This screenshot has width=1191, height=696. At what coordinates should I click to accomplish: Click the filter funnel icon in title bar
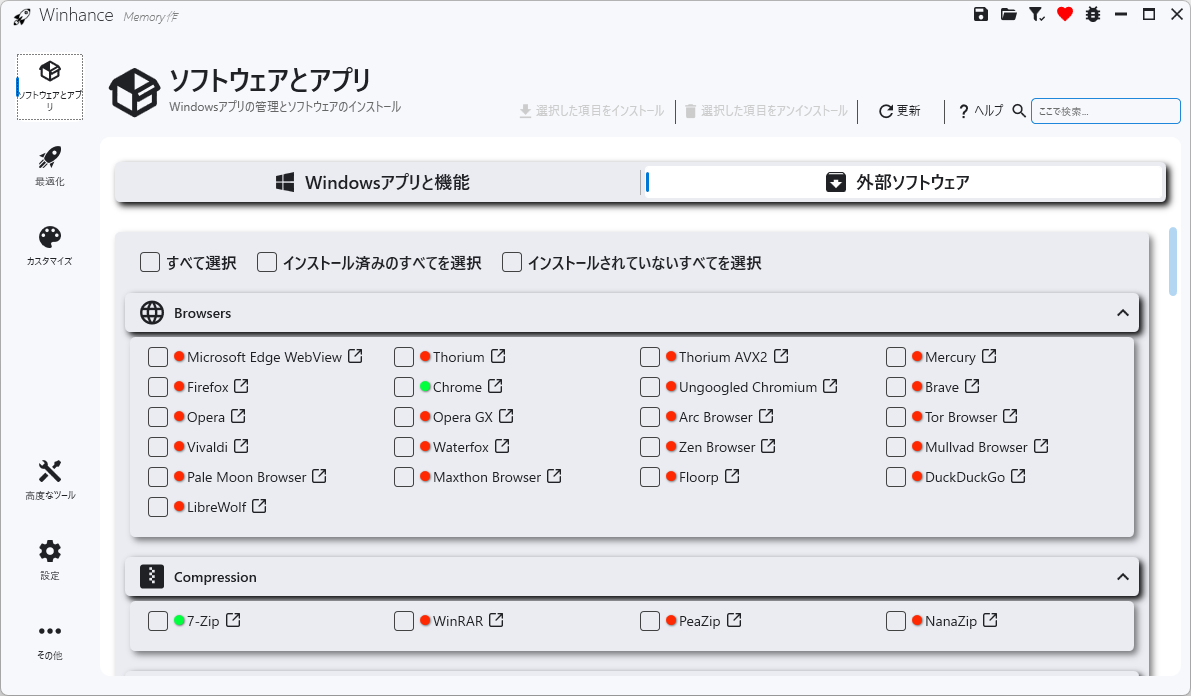pos(1037,15)
